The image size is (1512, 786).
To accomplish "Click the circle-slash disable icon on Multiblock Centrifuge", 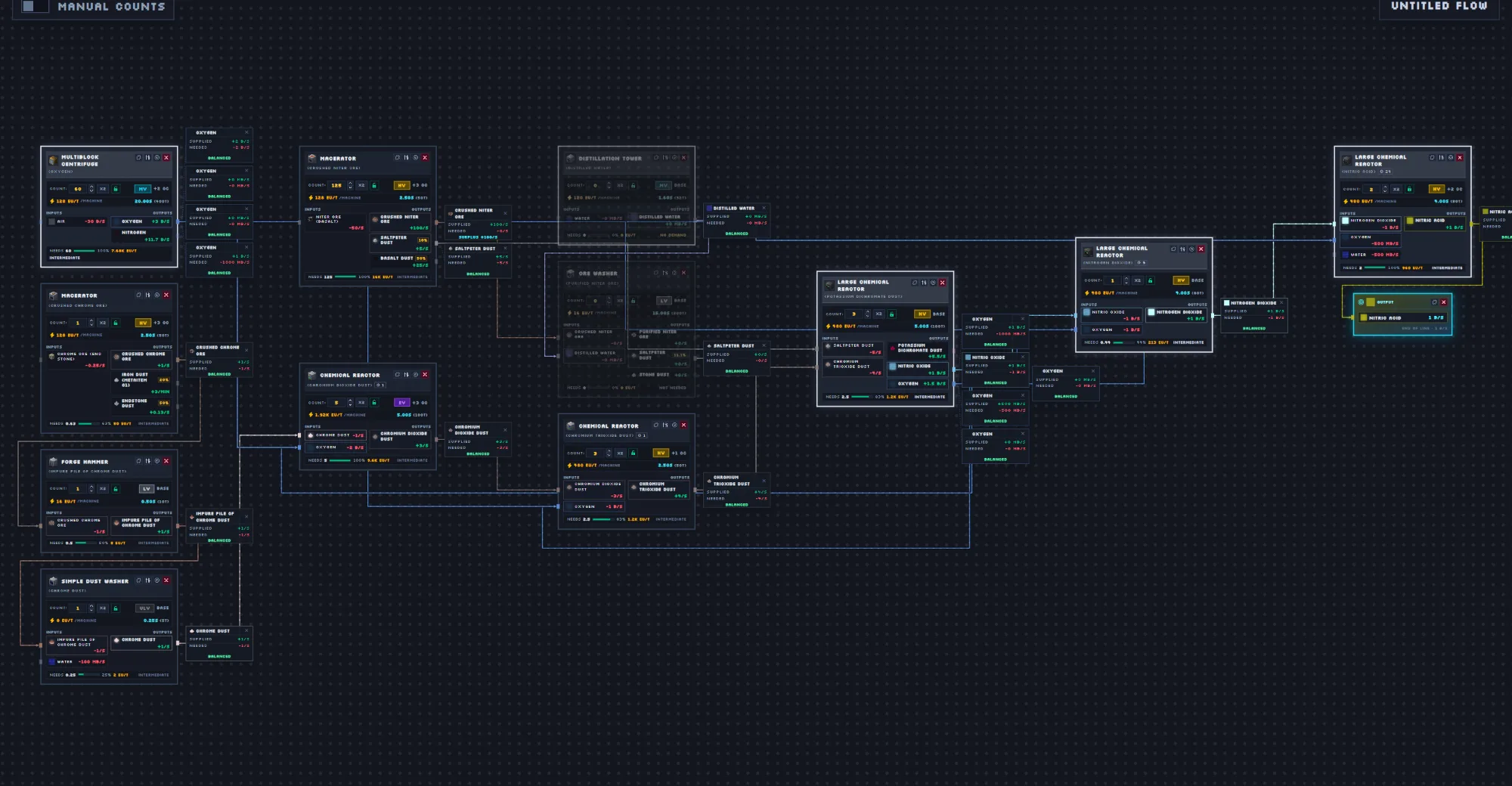I will 157,158.
